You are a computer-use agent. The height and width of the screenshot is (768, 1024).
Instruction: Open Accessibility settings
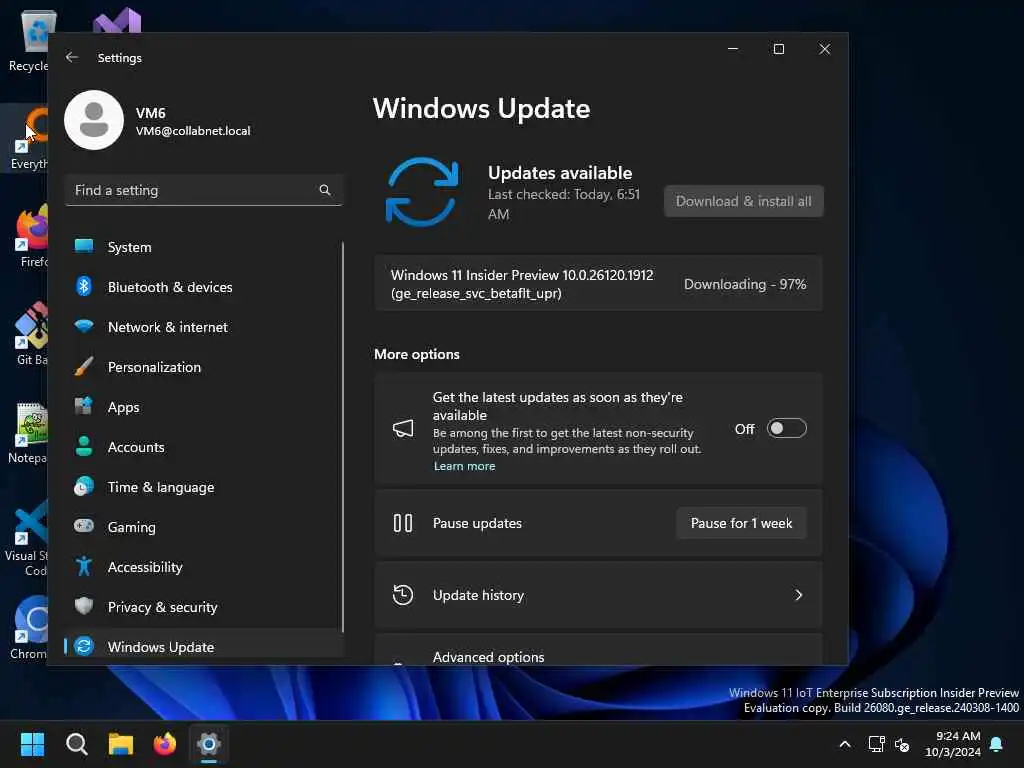click(x=204, y=567)
